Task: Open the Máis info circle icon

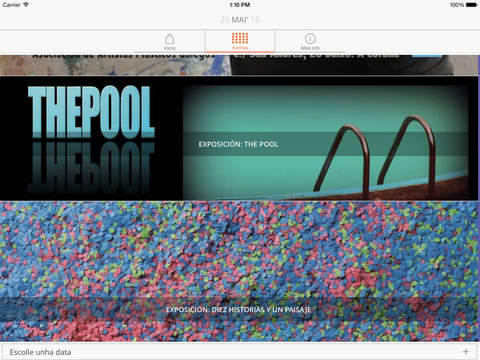Action: click(310, 39)
